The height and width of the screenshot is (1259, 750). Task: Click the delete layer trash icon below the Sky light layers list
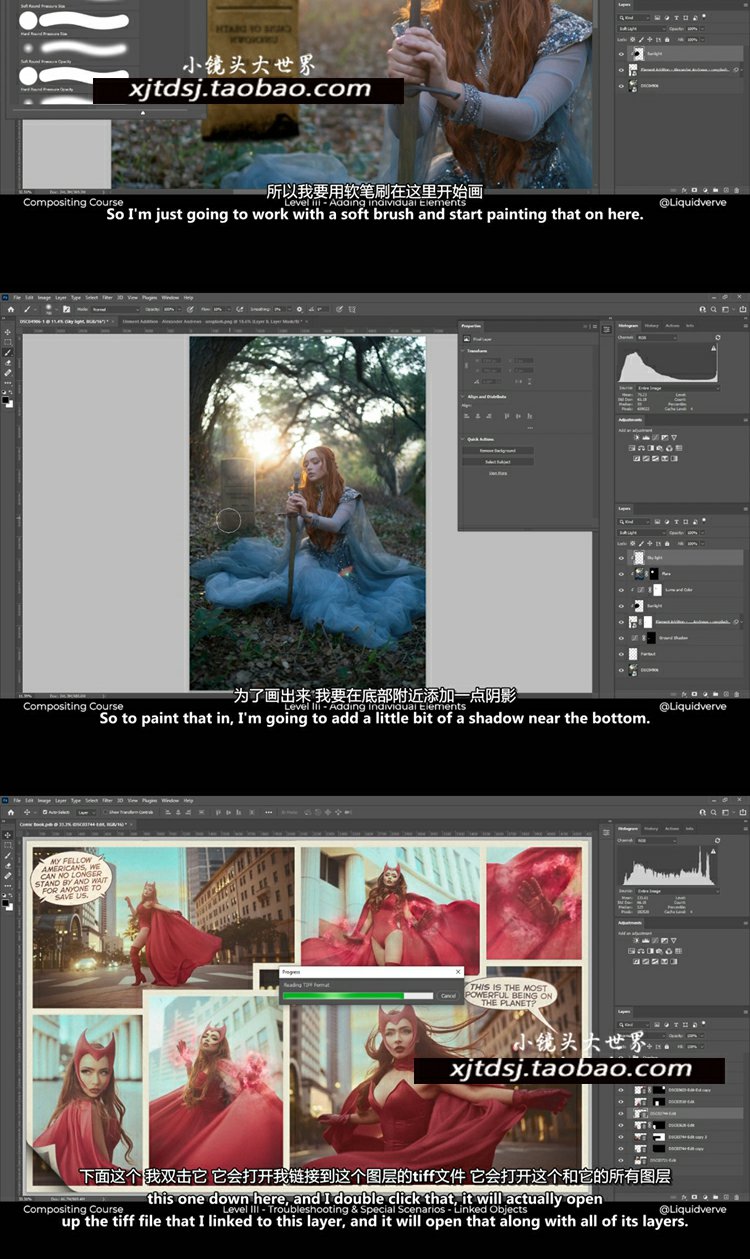click(737, 694)
